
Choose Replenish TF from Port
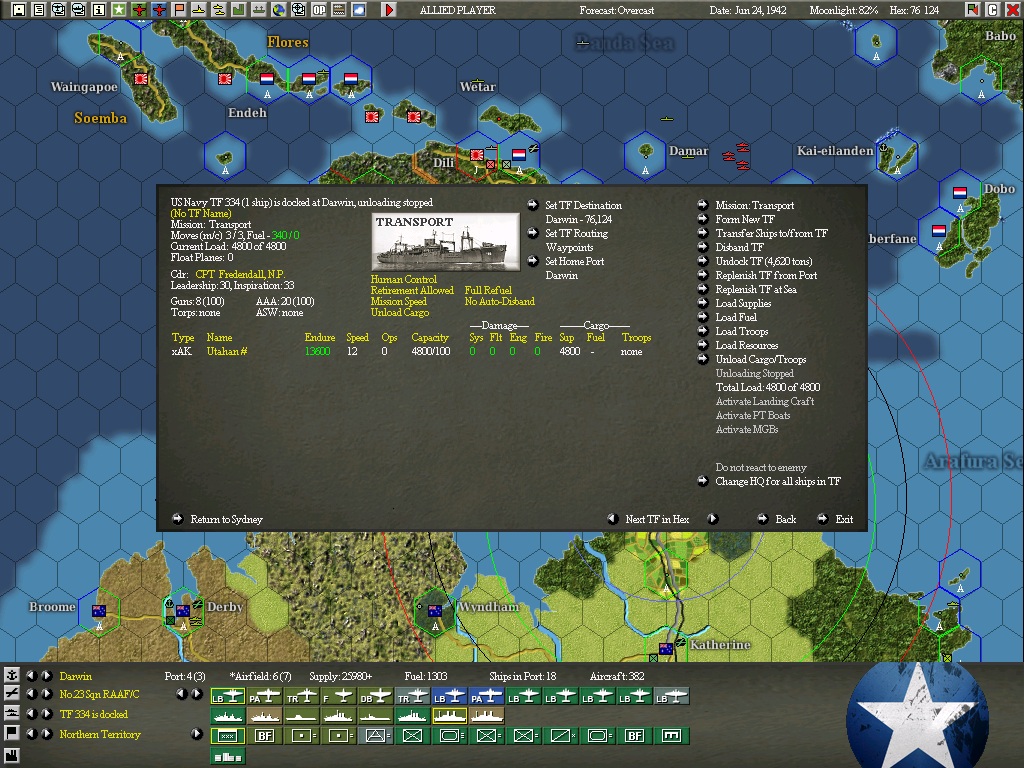pos(766,275)
